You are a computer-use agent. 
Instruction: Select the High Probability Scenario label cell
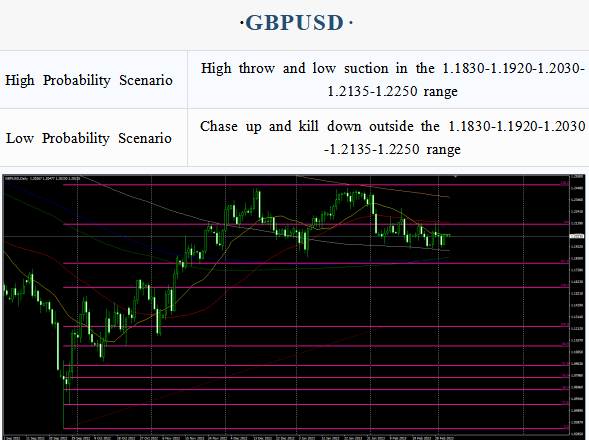93,80
